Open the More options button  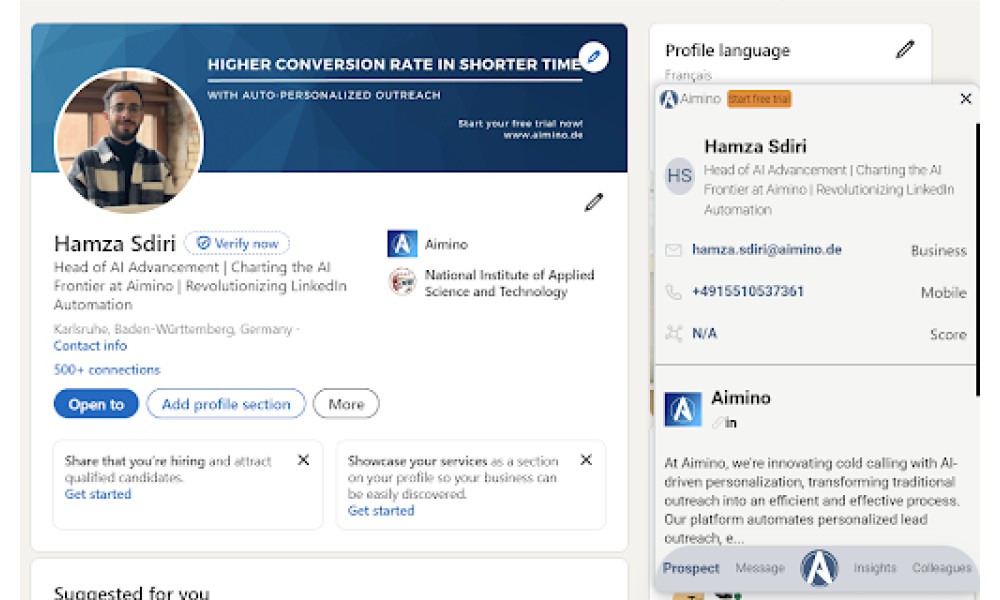346,404
